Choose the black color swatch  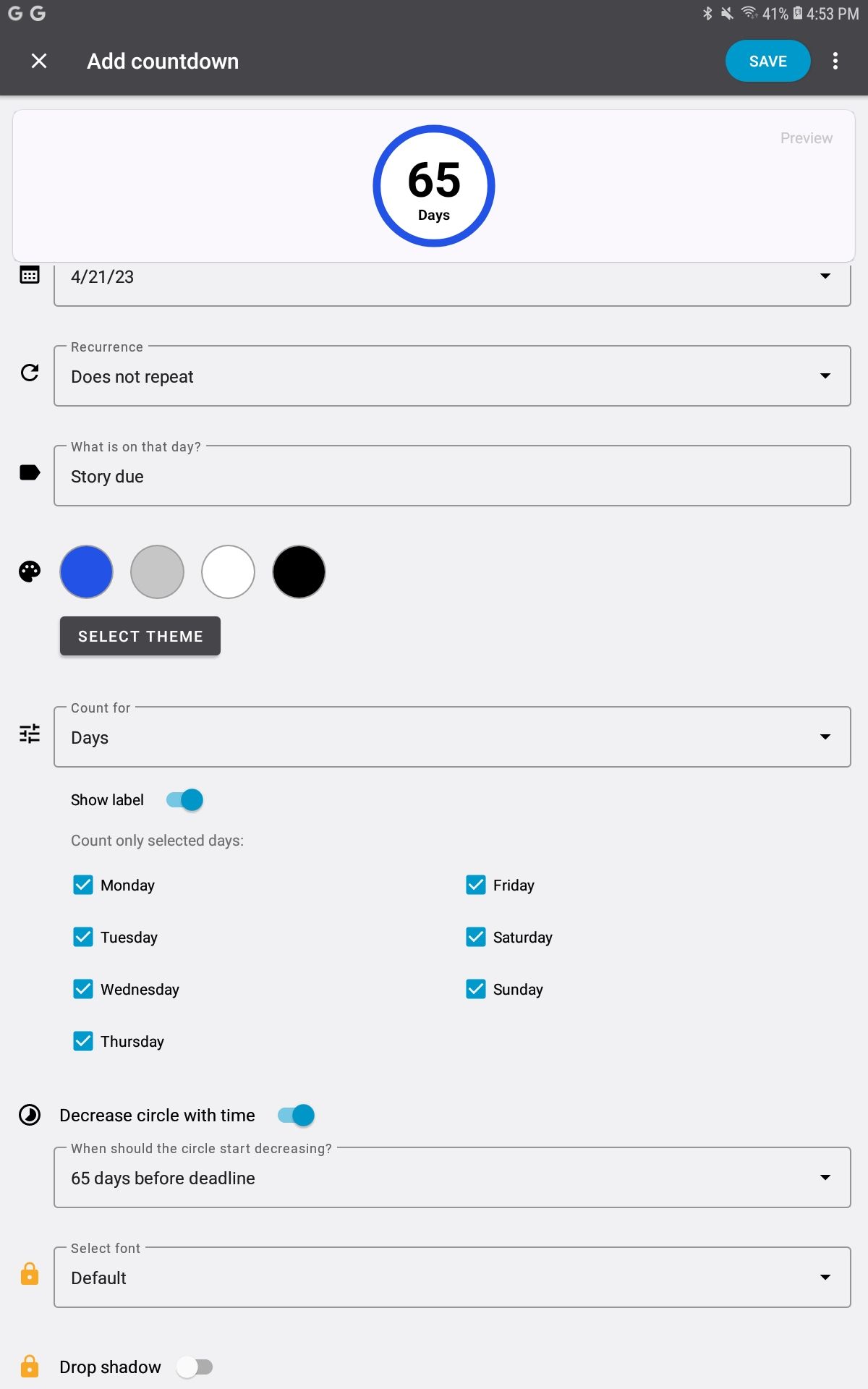point(299,572)
